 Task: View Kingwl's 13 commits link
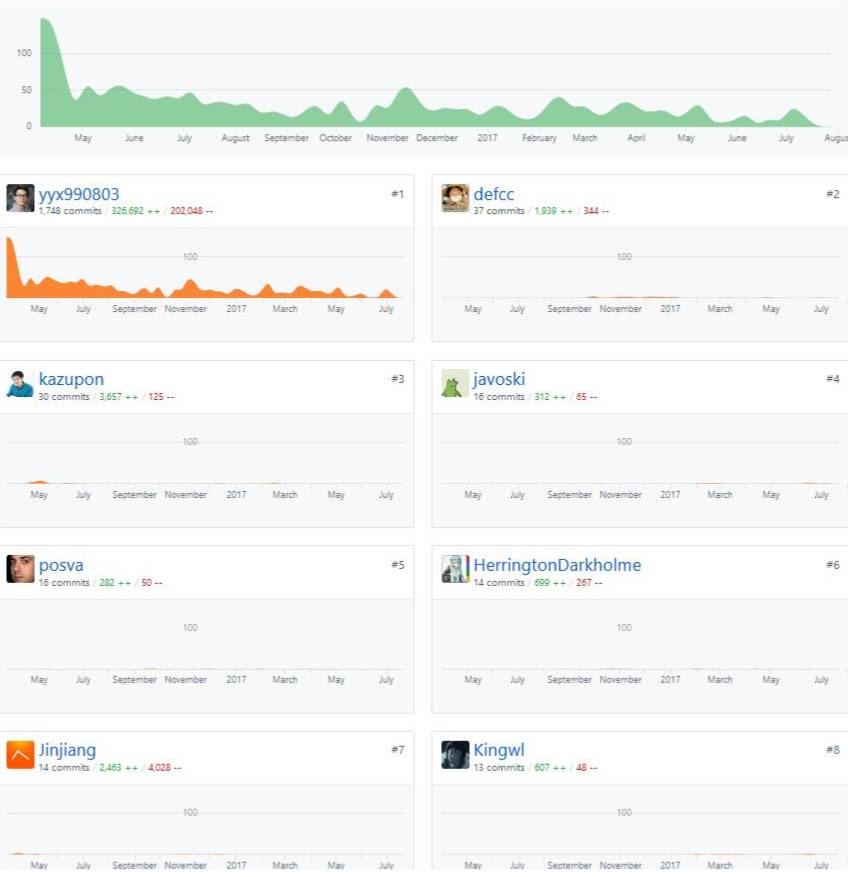pos(498,767)
